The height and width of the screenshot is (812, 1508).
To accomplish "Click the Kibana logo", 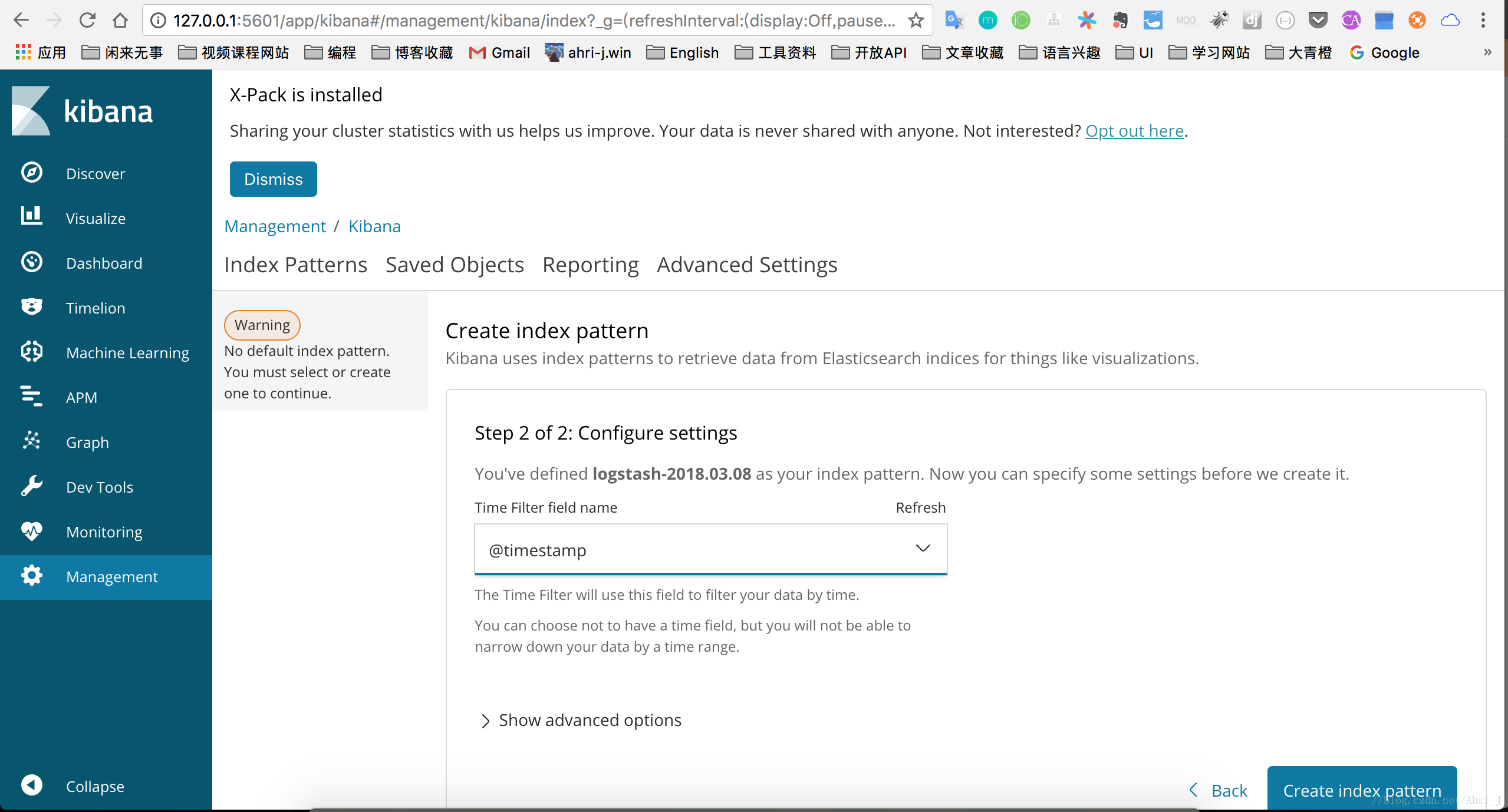I will 82,111.
